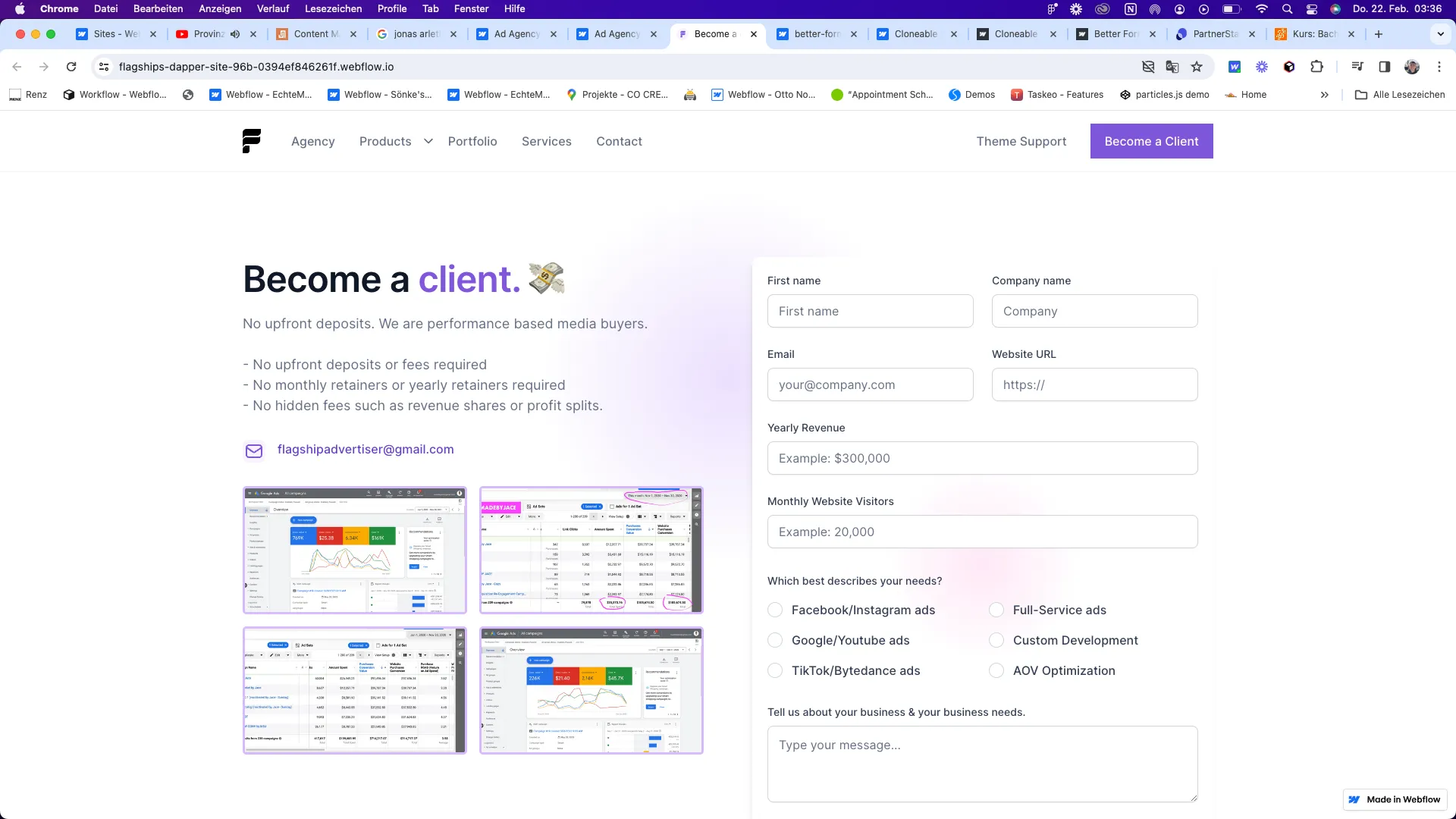Open the media playlist icon in toolbar

point(1357,67)
